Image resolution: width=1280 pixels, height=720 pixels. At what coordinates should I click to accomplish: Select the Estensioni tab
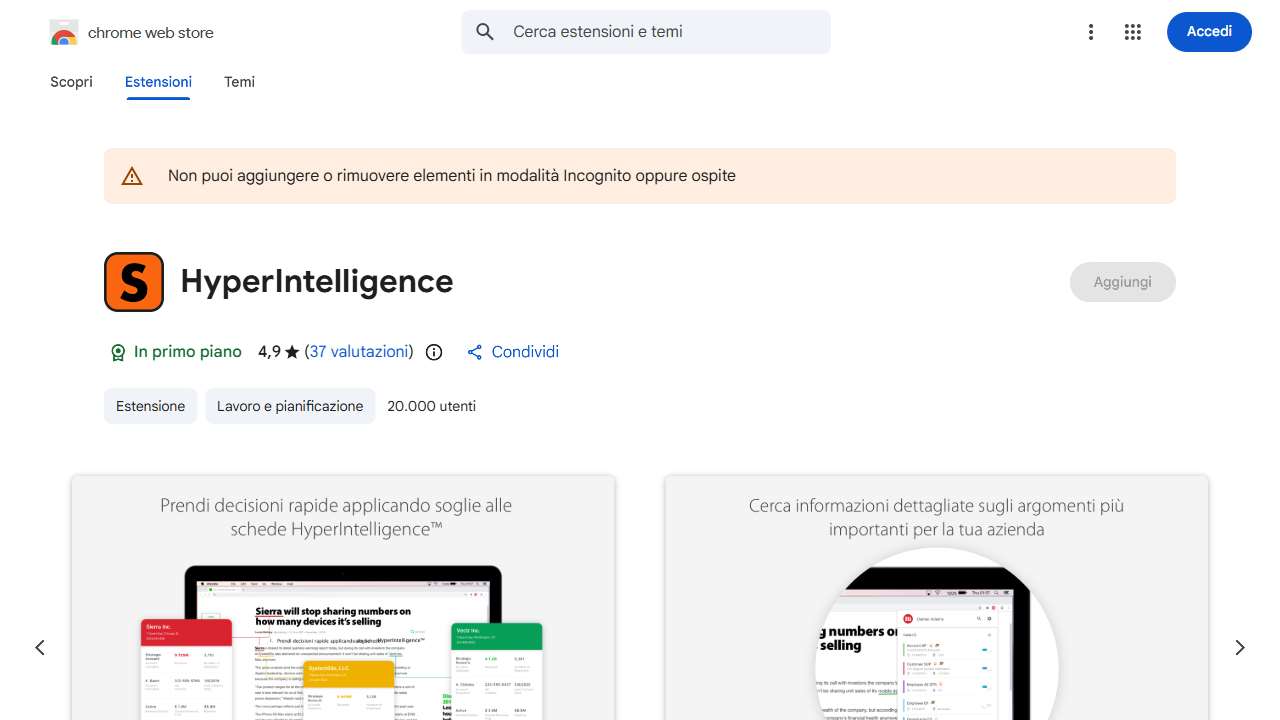pos(158,82)
